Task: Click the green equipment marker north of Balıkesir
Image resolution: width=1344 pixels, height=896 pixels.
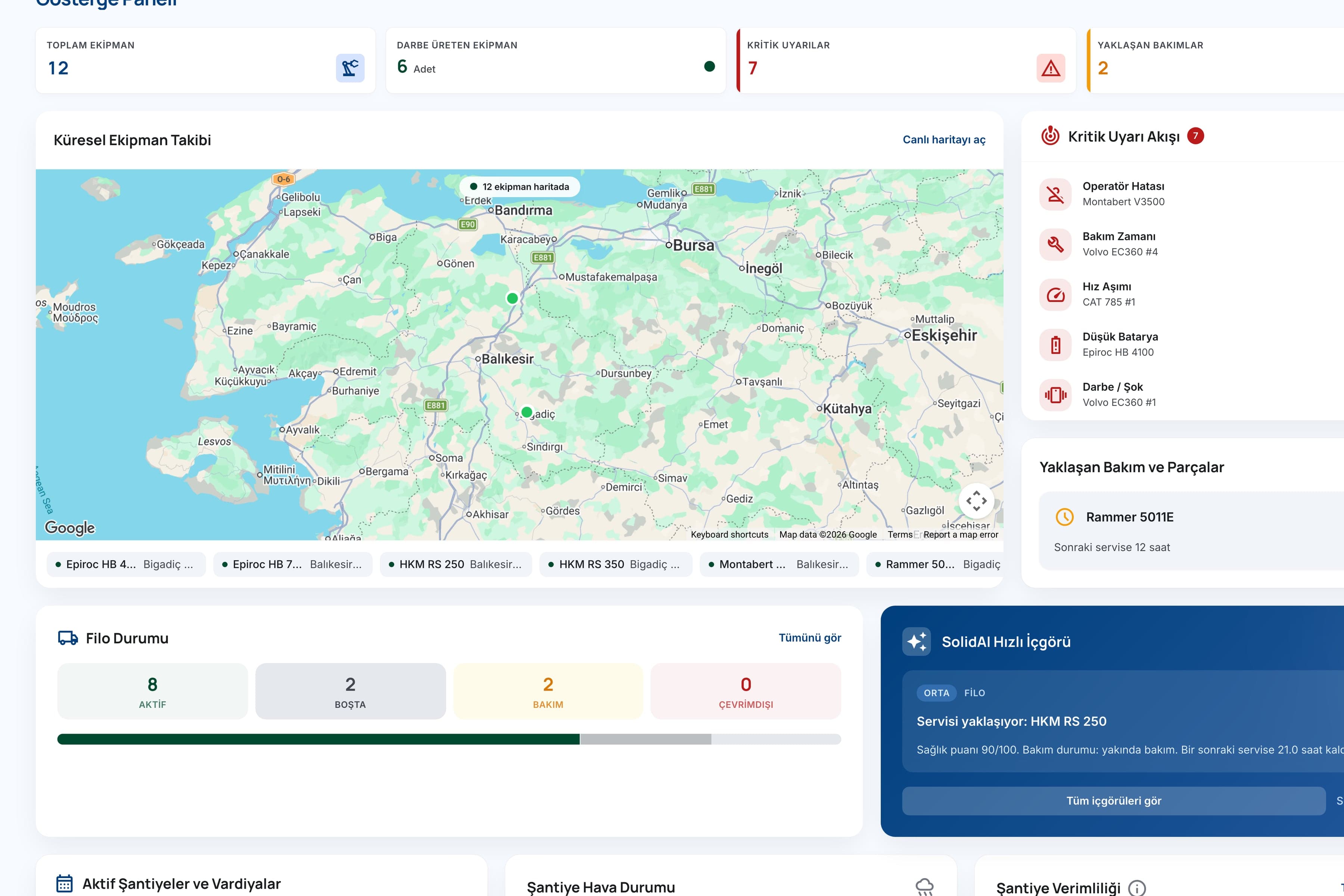Action: pos(513,298)
